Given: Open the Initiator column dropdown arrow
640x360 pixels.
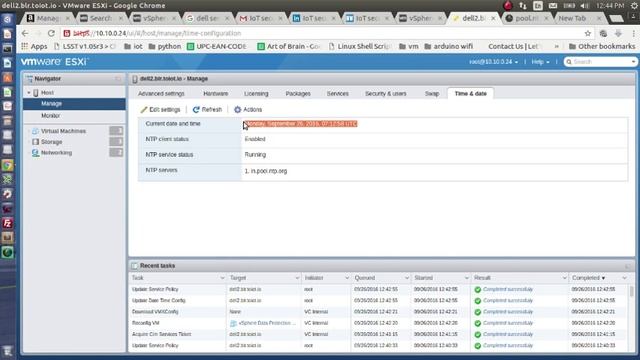Looking at the screenshot, I should click(347, 278).
